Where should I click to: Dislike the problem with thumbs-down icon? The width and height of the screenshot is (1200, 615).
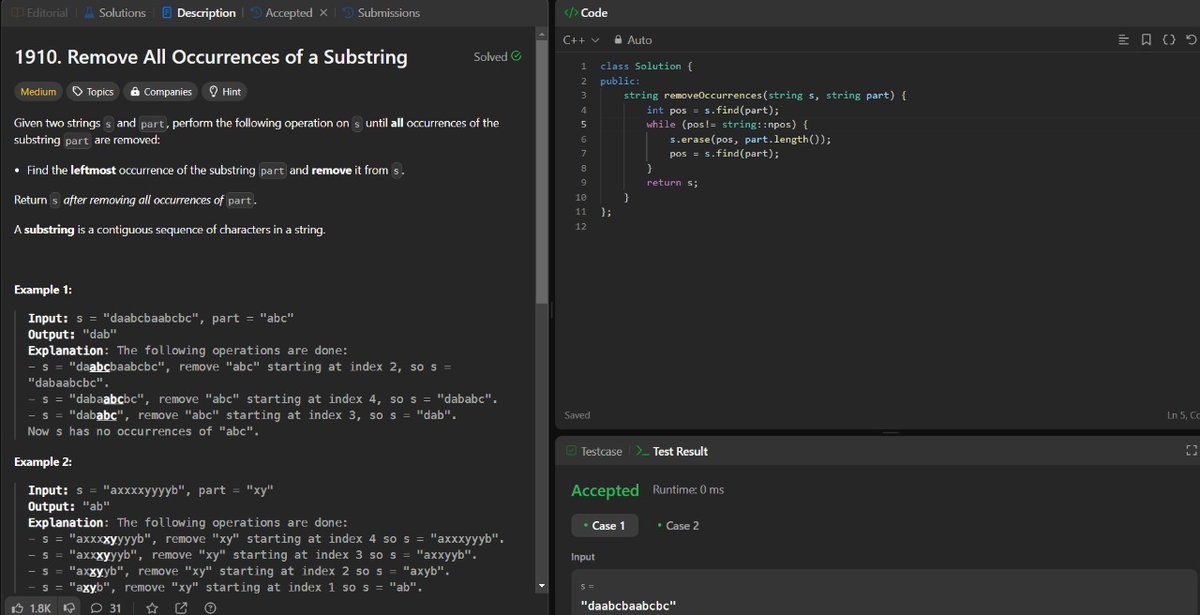(x=69, y=608)
